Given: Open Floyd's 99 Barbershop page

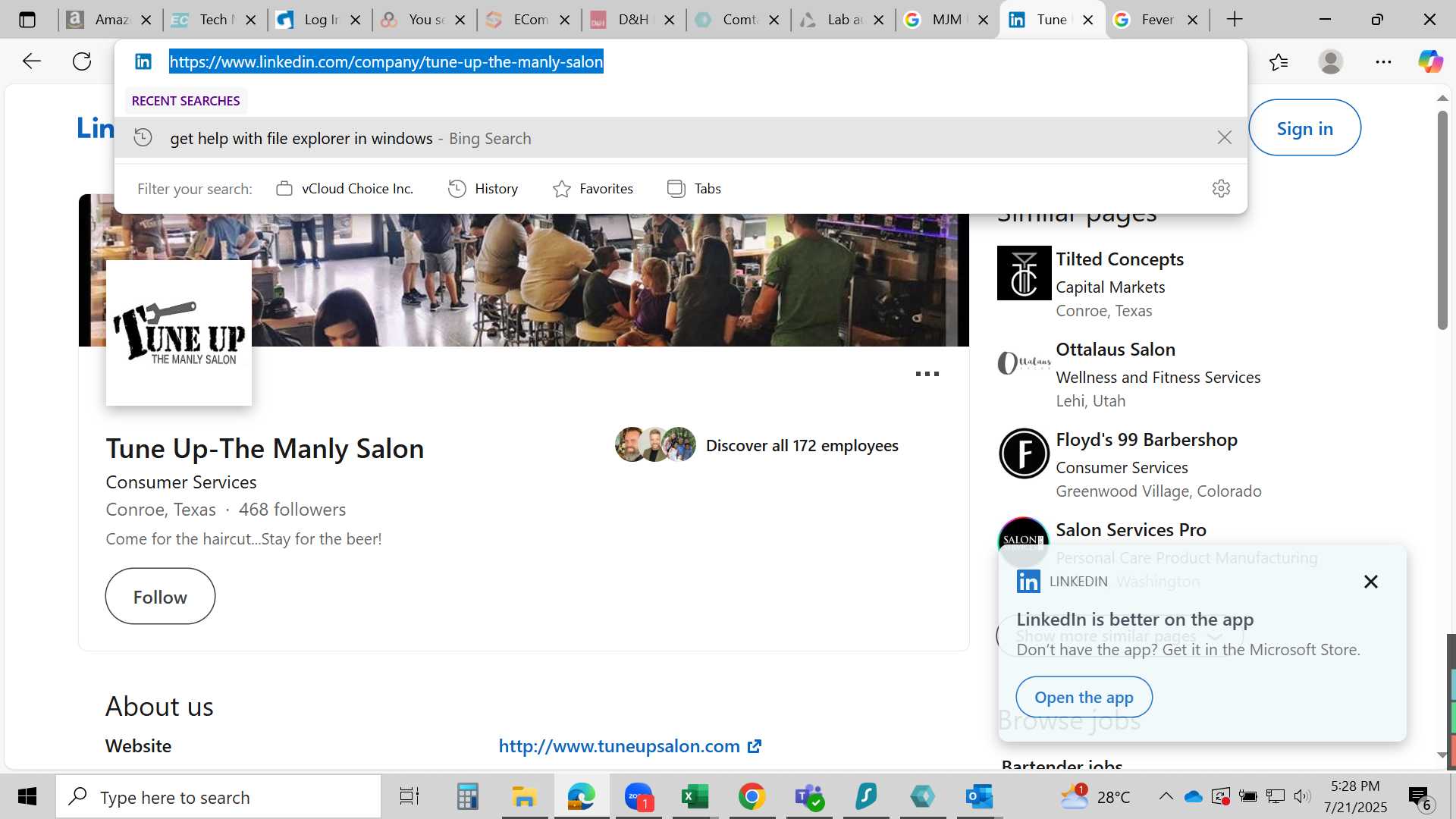Looking at the screenshot, I should [1147, 440].
